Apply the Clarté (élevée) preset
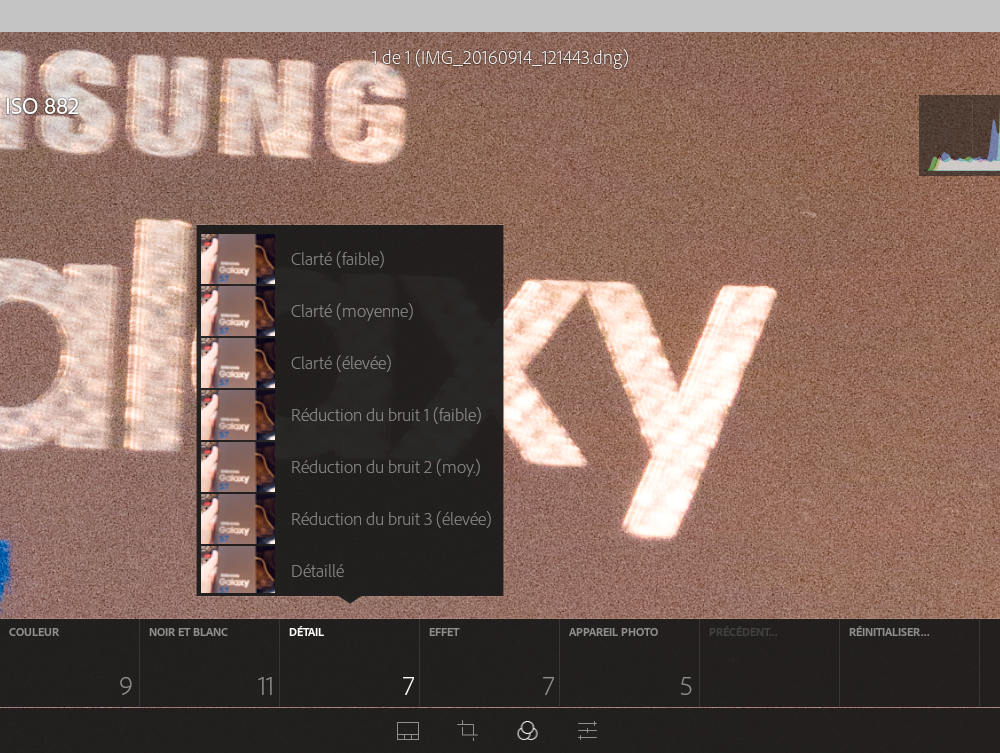 (350, 363)
